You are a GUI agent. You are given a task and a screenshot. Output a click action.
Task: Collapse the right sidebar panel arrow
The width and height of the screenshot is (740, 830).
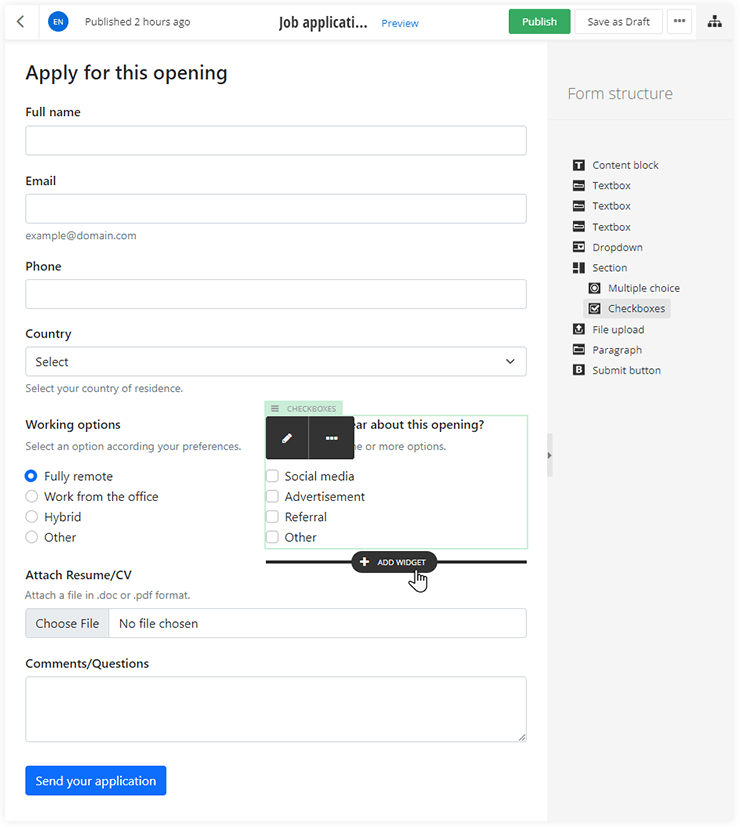(x=549, y=456)
